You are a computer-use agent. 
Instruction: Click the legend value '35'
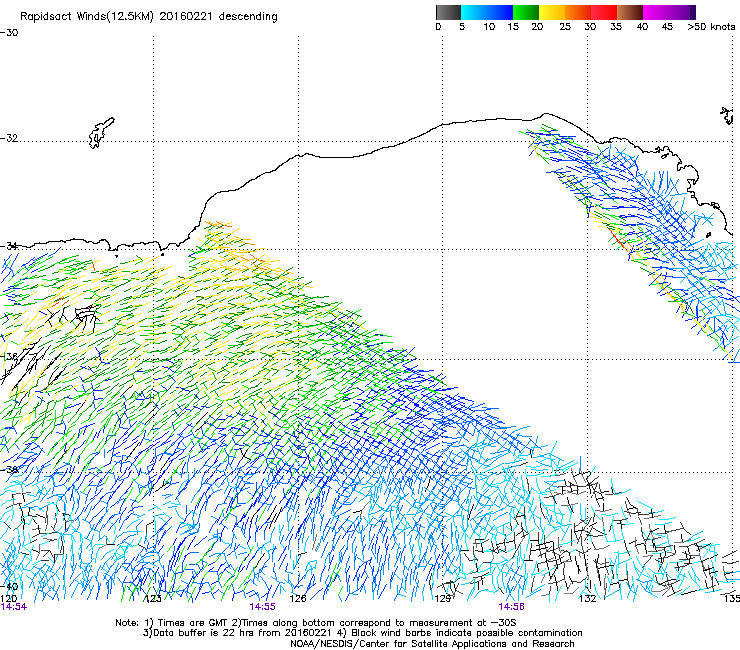(x=616, y=27)
